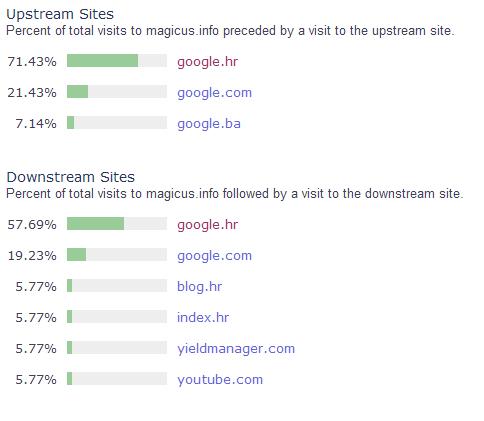Click the 19.23% downstream progress bar
The height and width of the screenshot is (421, 484).
pyautogui.click(x=117, y=255)
